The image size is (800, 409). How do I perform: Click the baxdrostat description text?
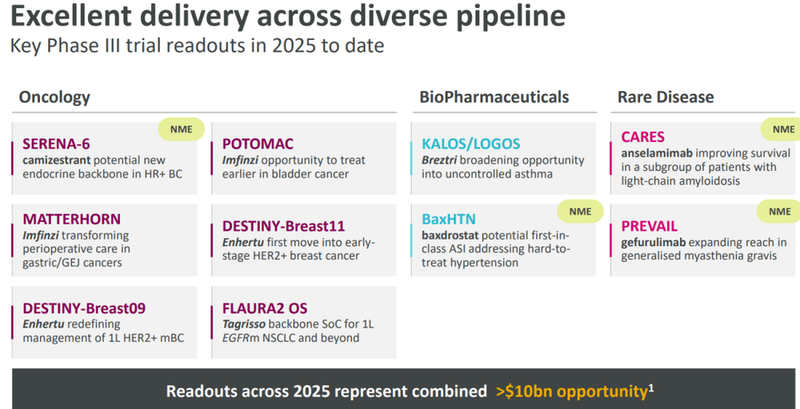495,249
